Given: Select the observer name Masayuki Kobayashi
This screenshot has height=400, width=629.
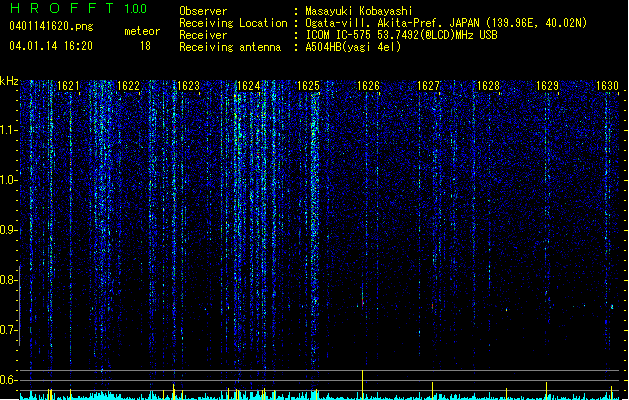Looking at the screenshot, I should pos(359,11).
